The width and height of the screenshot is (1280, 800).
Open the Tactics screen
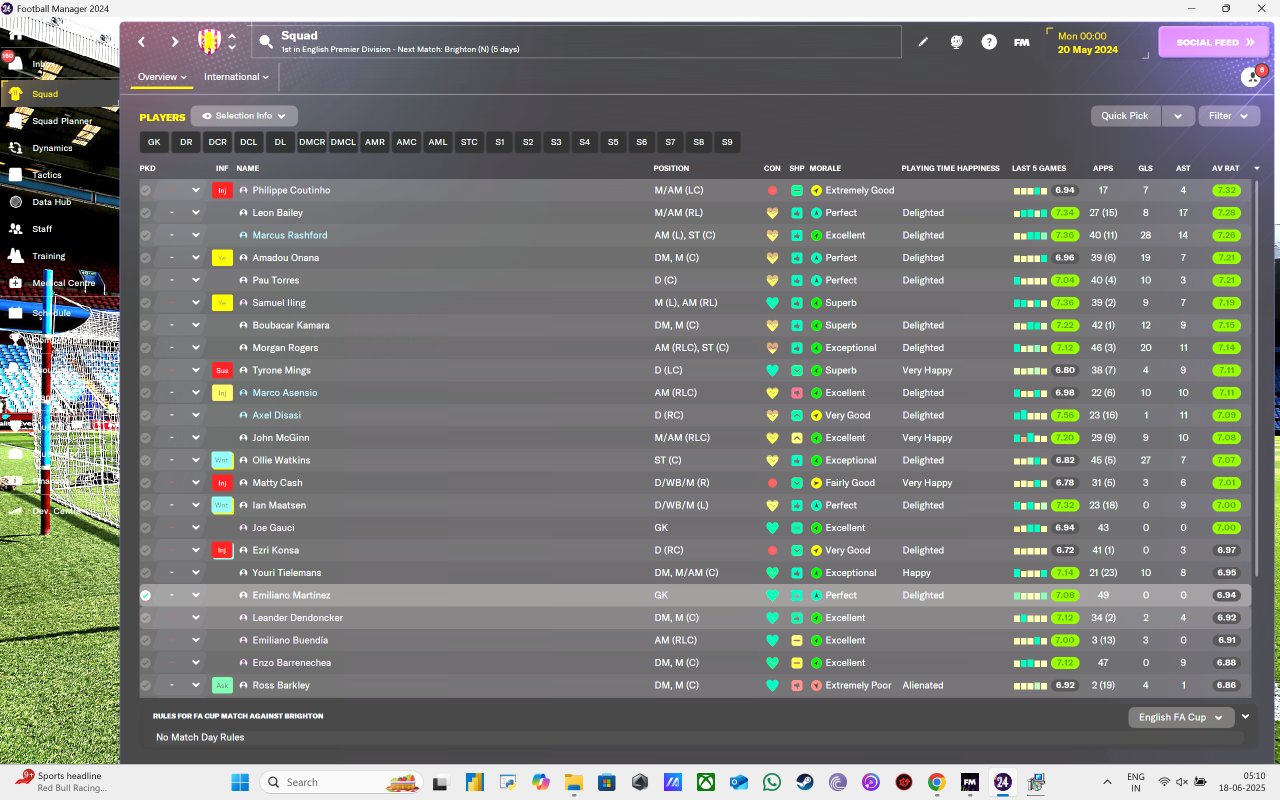47,175
